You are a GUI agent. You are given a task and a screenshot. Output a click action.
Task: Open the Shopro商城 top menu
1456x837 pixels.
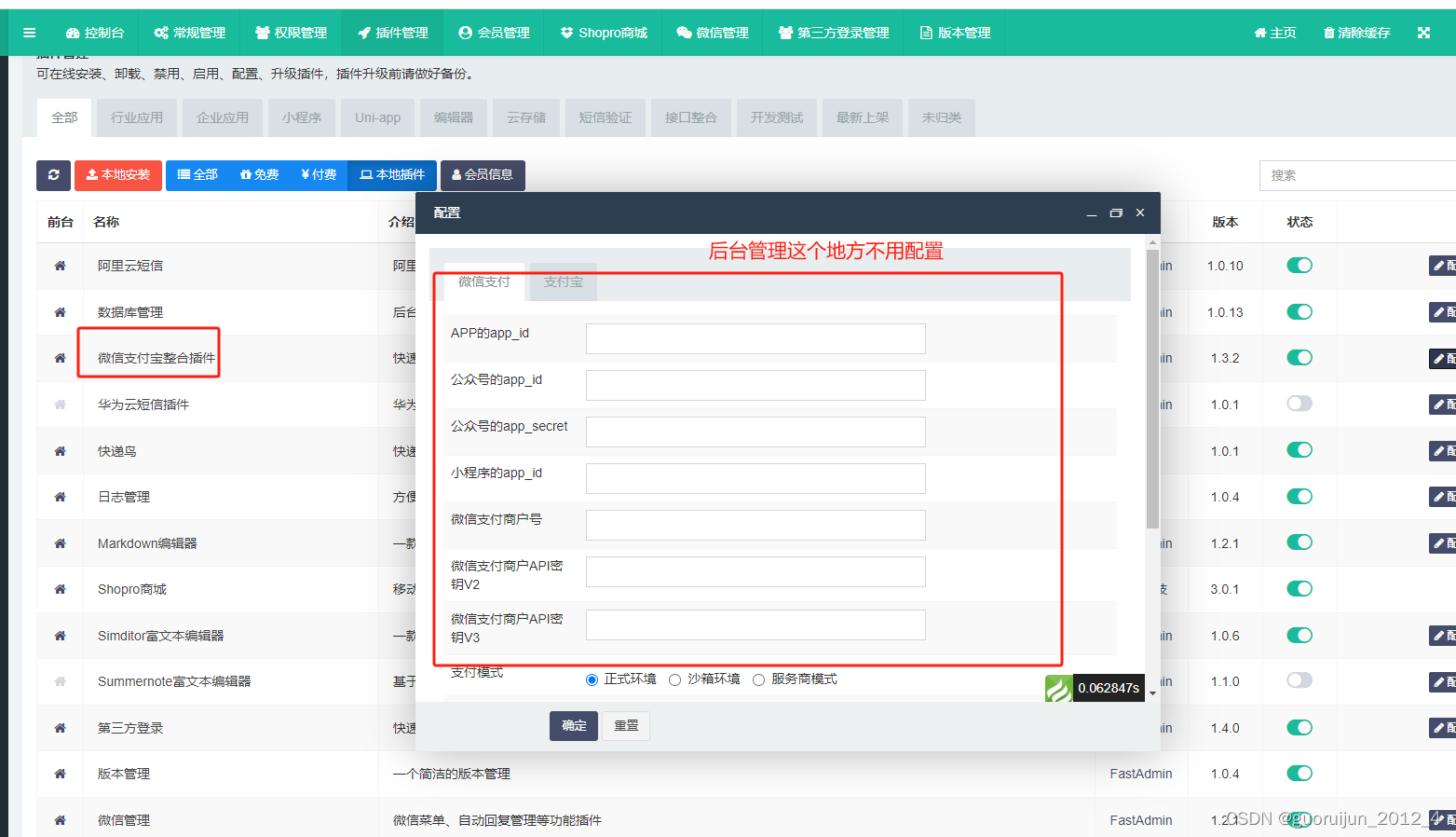[x=604, y=33]
